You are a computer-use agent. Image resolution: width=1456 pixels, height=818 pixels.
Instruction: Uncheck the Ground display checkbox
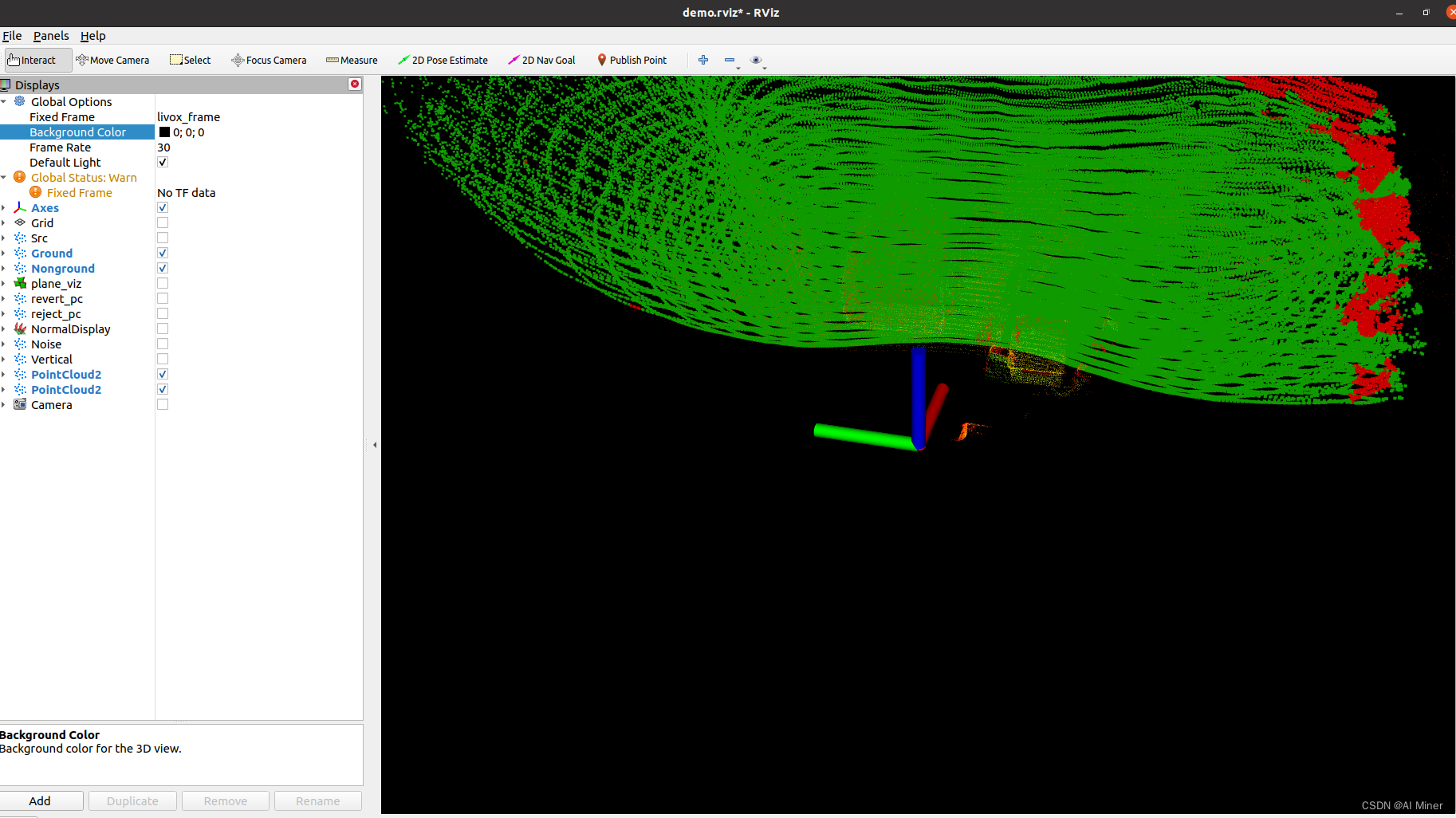tap(163, 253)
